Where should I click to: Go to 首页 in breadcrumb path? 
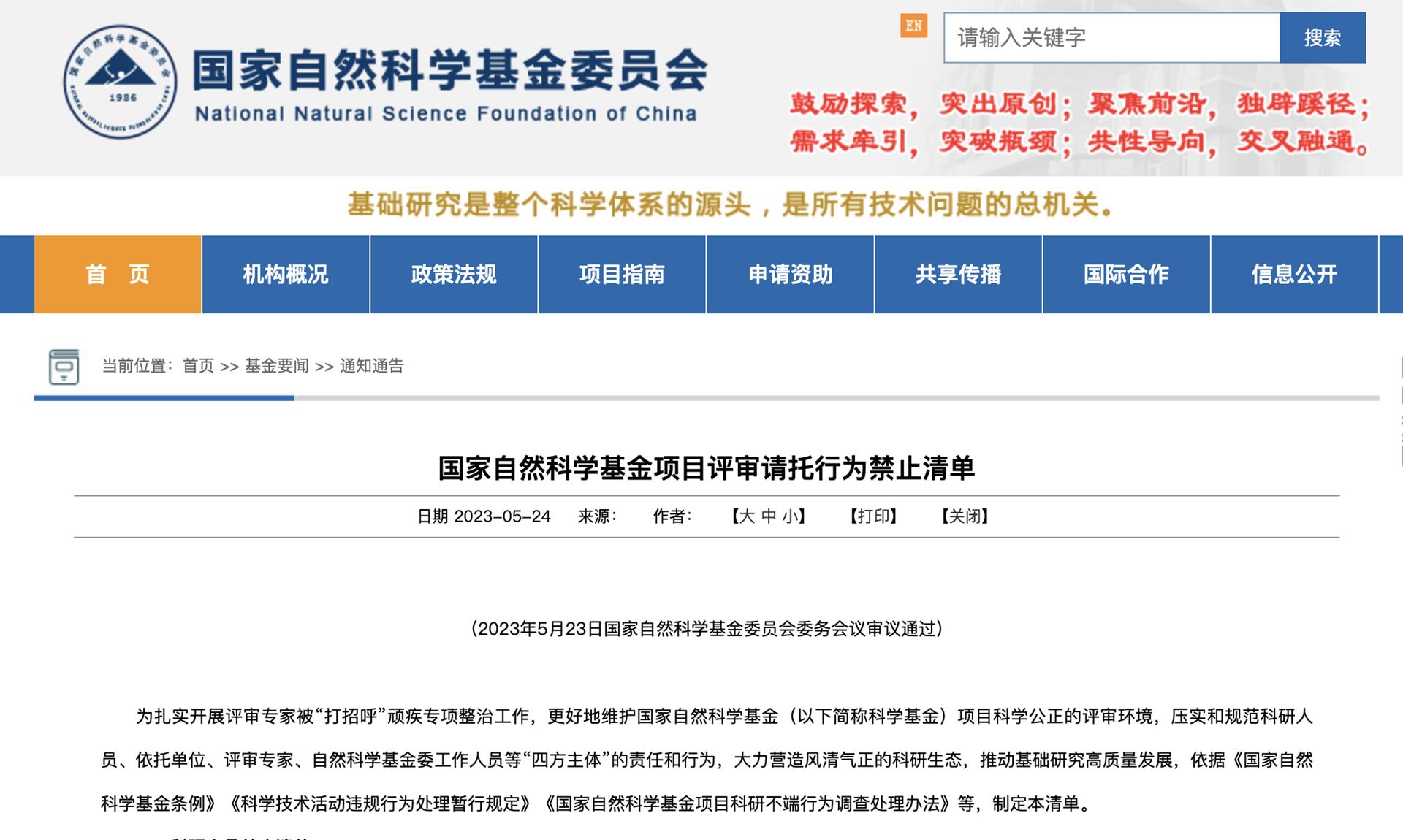pos(198,366)
